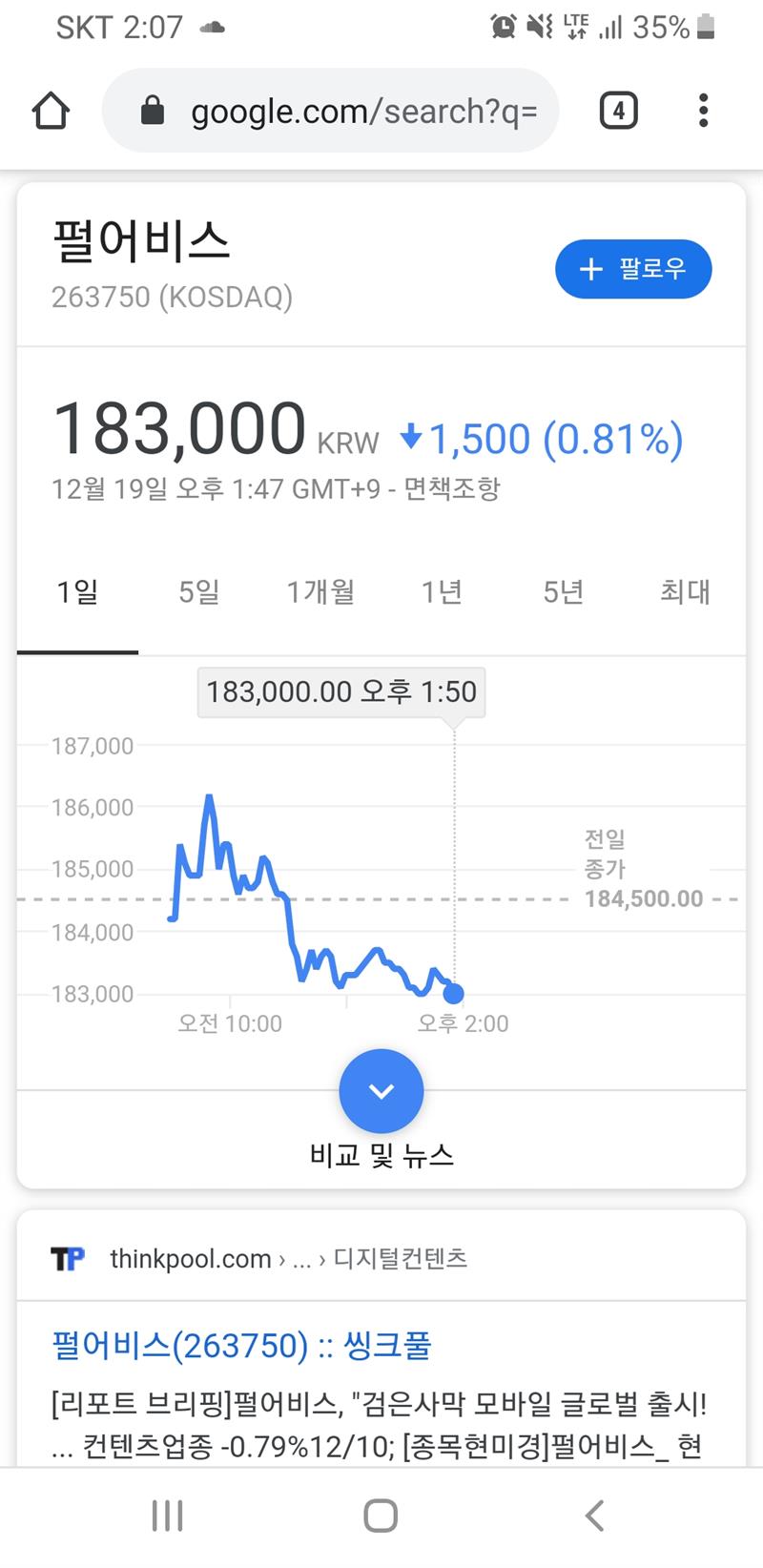Show the 최대 full history chart

click(685, 592)
